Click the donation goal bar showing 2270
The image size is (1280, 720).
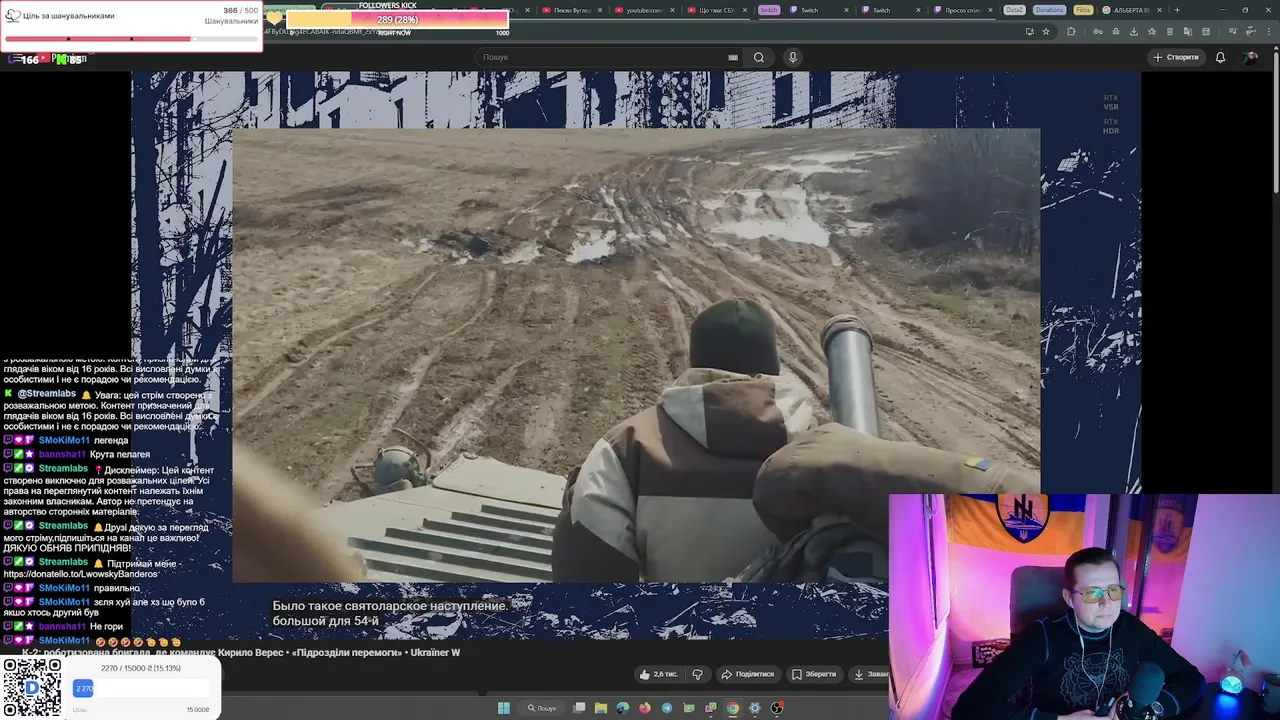click(141, 688)
